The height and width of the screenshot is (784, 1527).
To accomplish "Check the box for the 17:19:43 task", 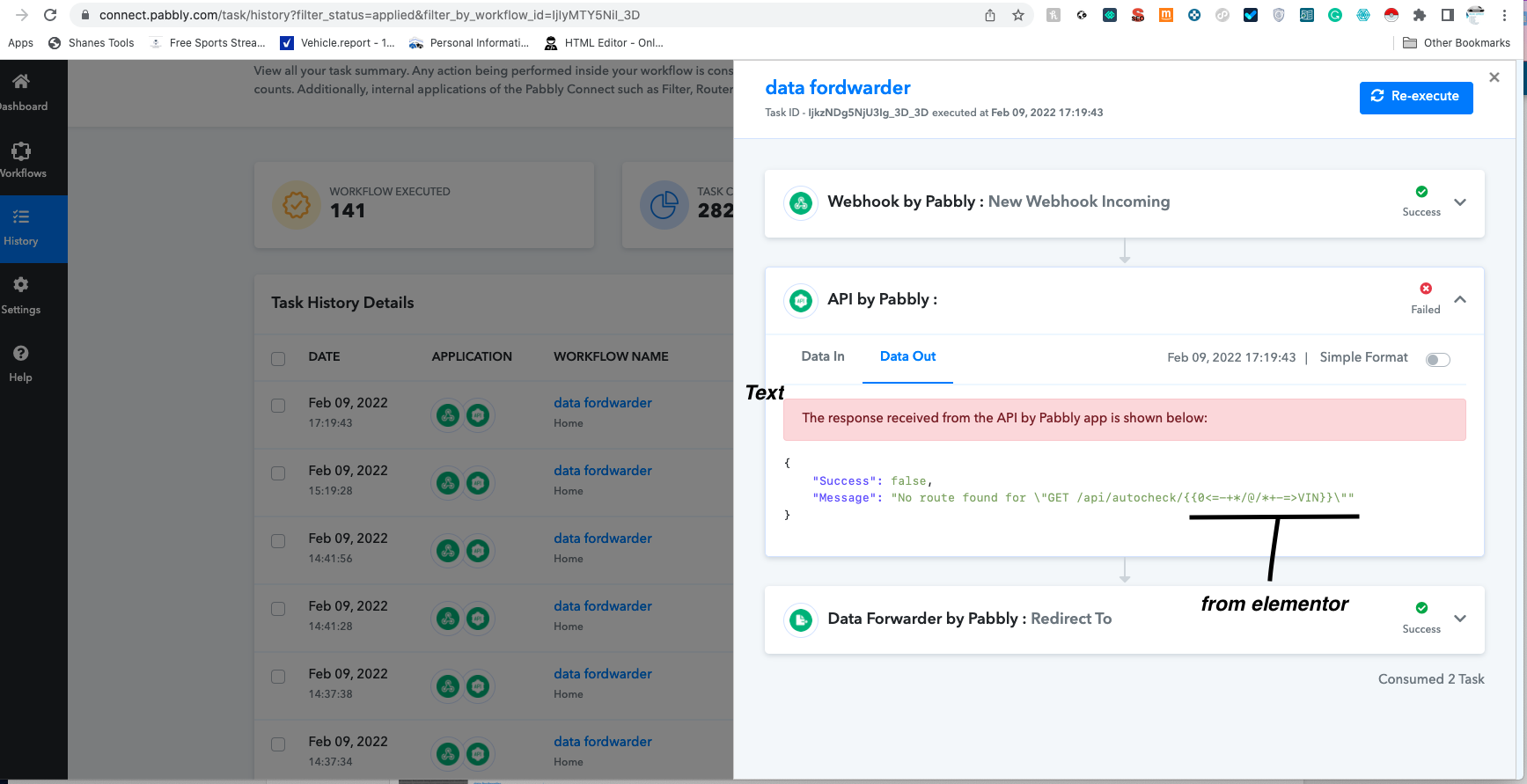I will [x=278, y=406].
